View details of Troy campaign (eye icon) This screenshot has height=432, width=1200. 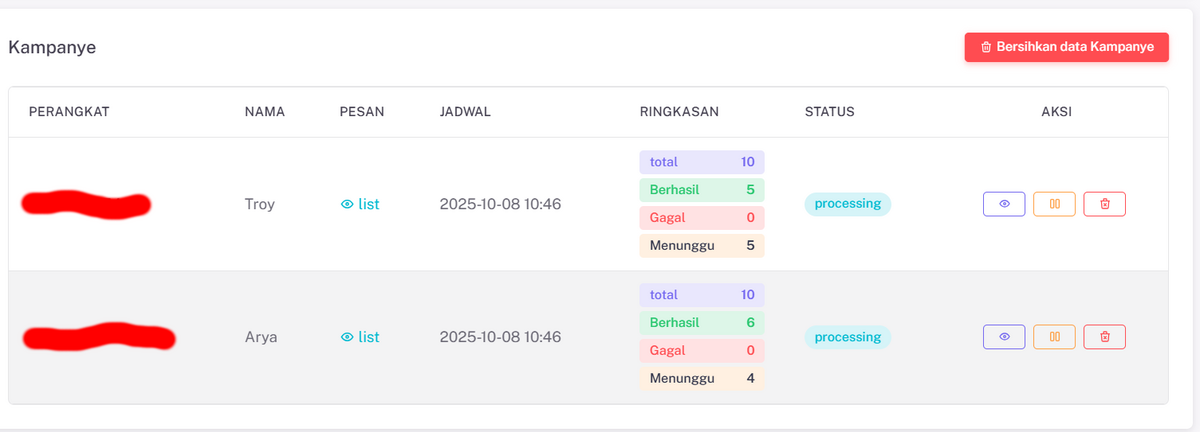[1004, 204]
